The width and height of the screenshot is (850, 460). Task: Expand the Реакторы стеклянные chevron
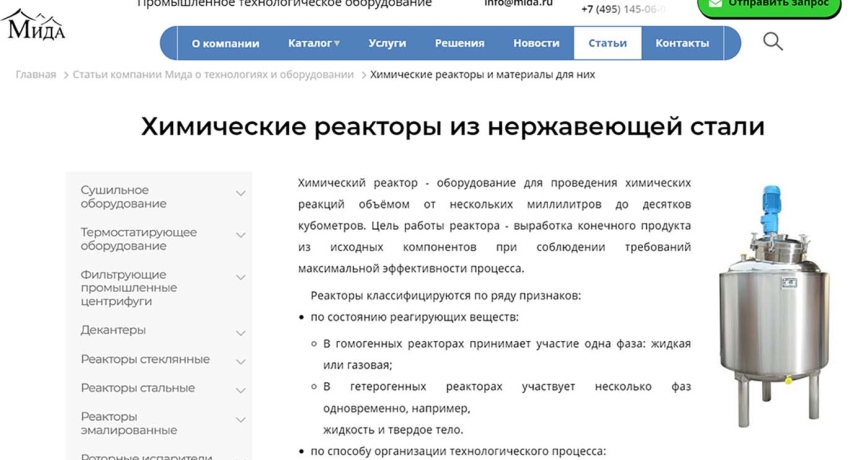pyautogui.click(x=240, y=361)
